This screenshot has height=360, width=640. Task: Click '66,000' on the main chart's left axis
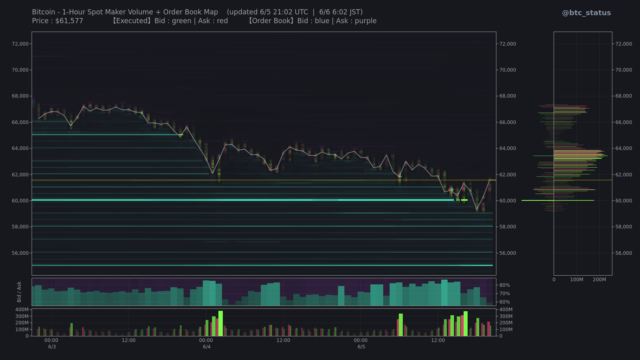20,122
